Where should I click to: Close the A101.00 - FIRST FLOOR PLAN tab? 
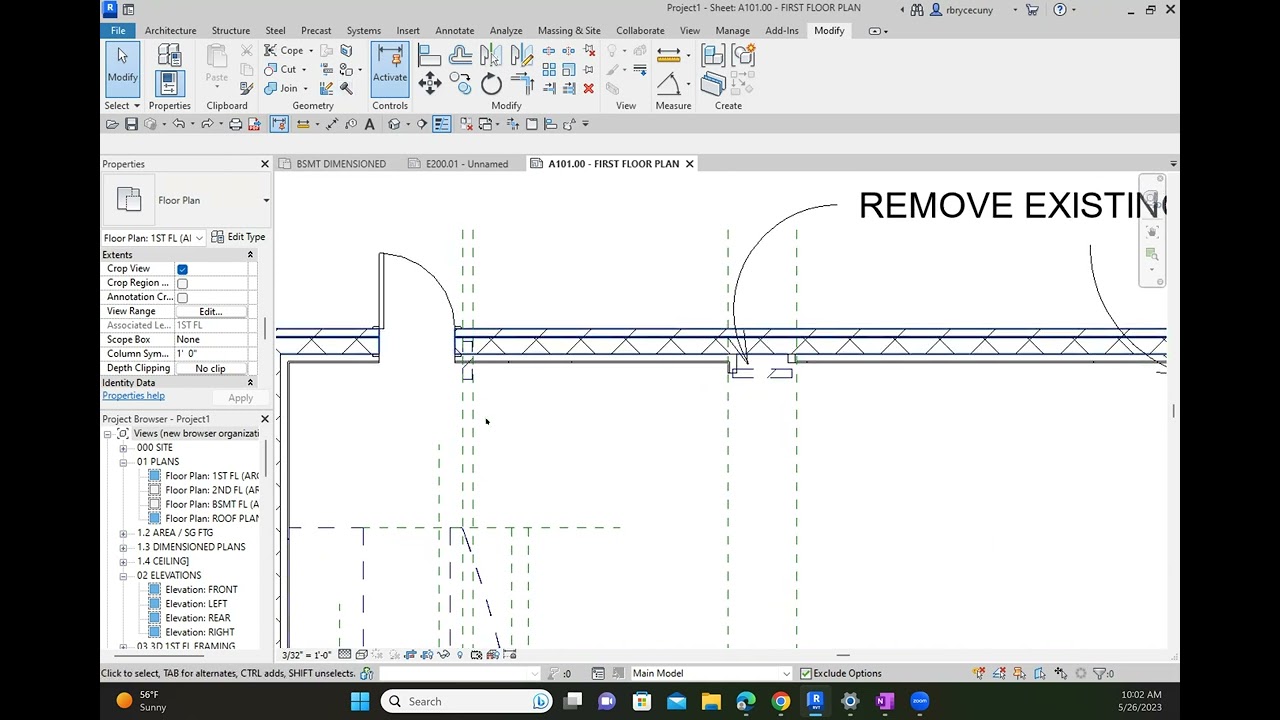pos(689,164)
